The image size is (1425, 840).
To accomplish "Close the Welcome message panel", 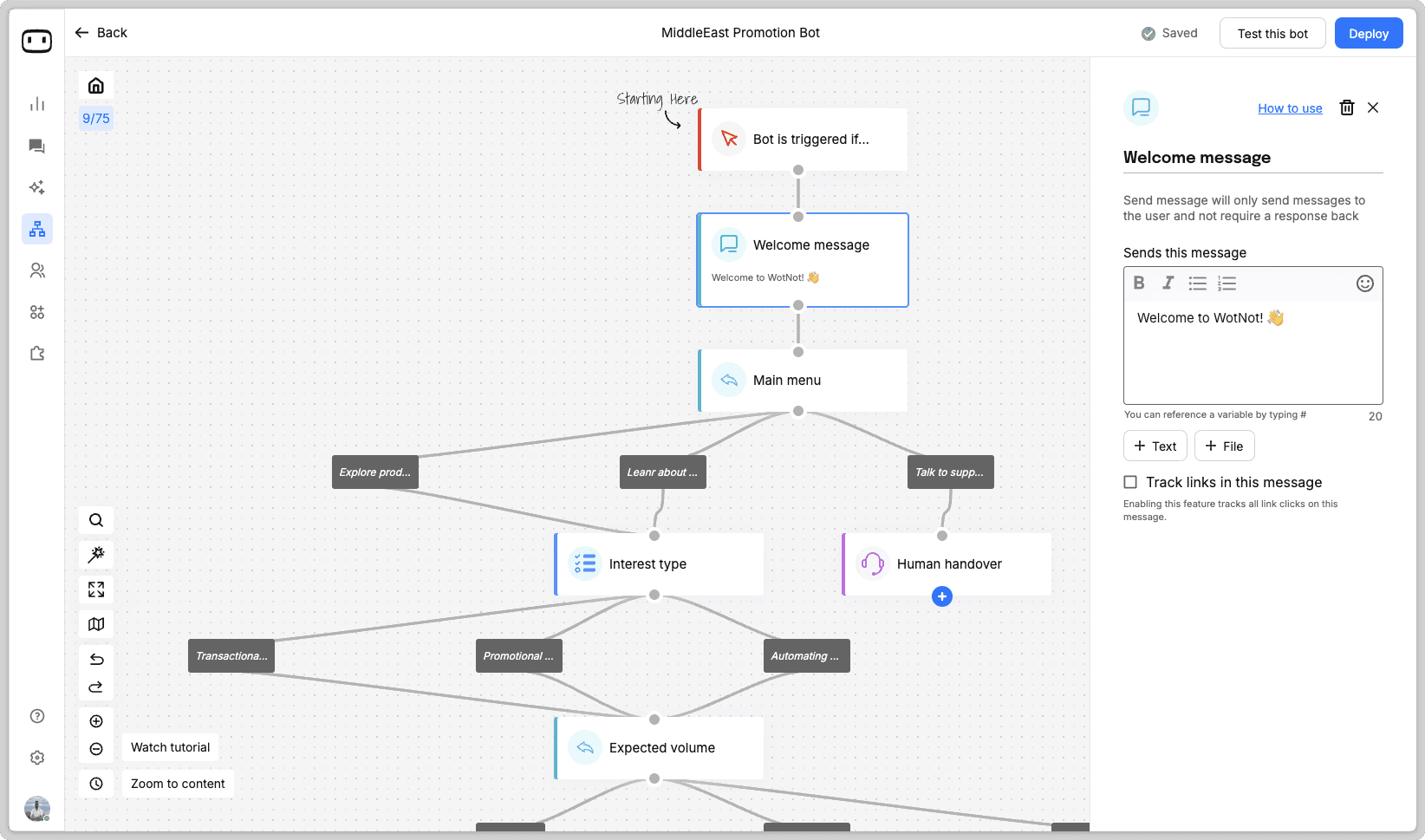I will coord(1373,107).
